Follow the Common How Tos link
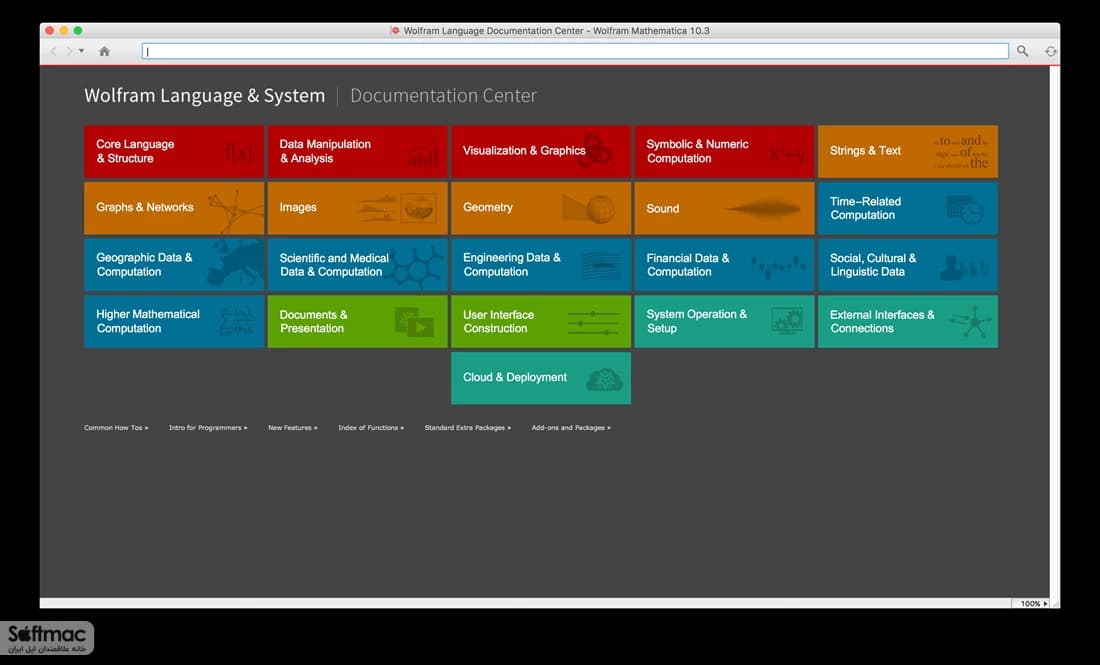The image size is (1100, 665). click(116, 427)
